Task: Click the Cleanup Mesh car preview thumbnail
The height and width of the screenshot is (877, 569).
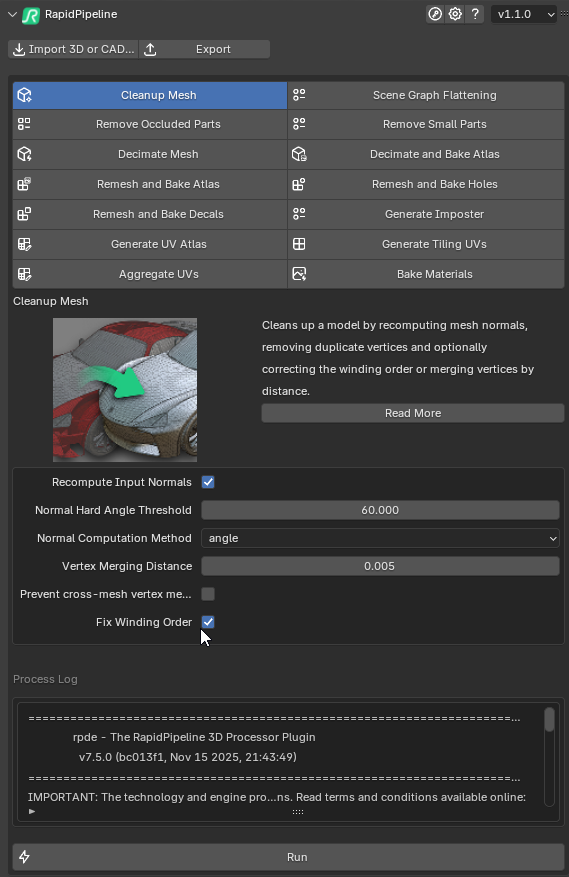Action: click(x=125, y=390)
